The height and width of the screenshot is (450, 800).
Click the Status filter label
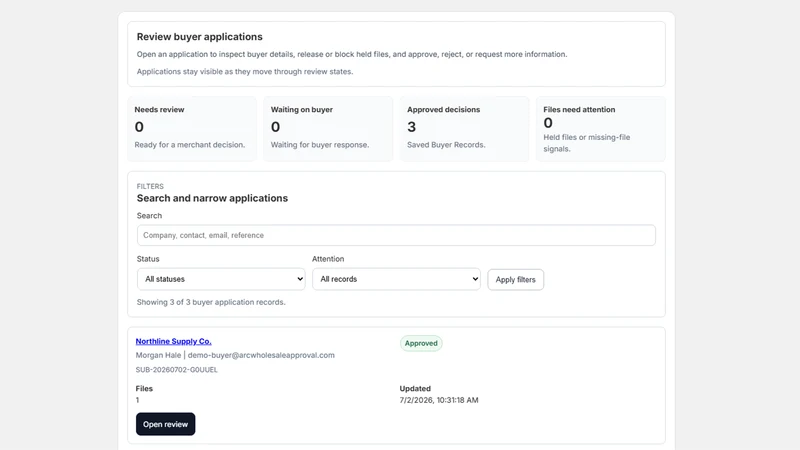148,259
